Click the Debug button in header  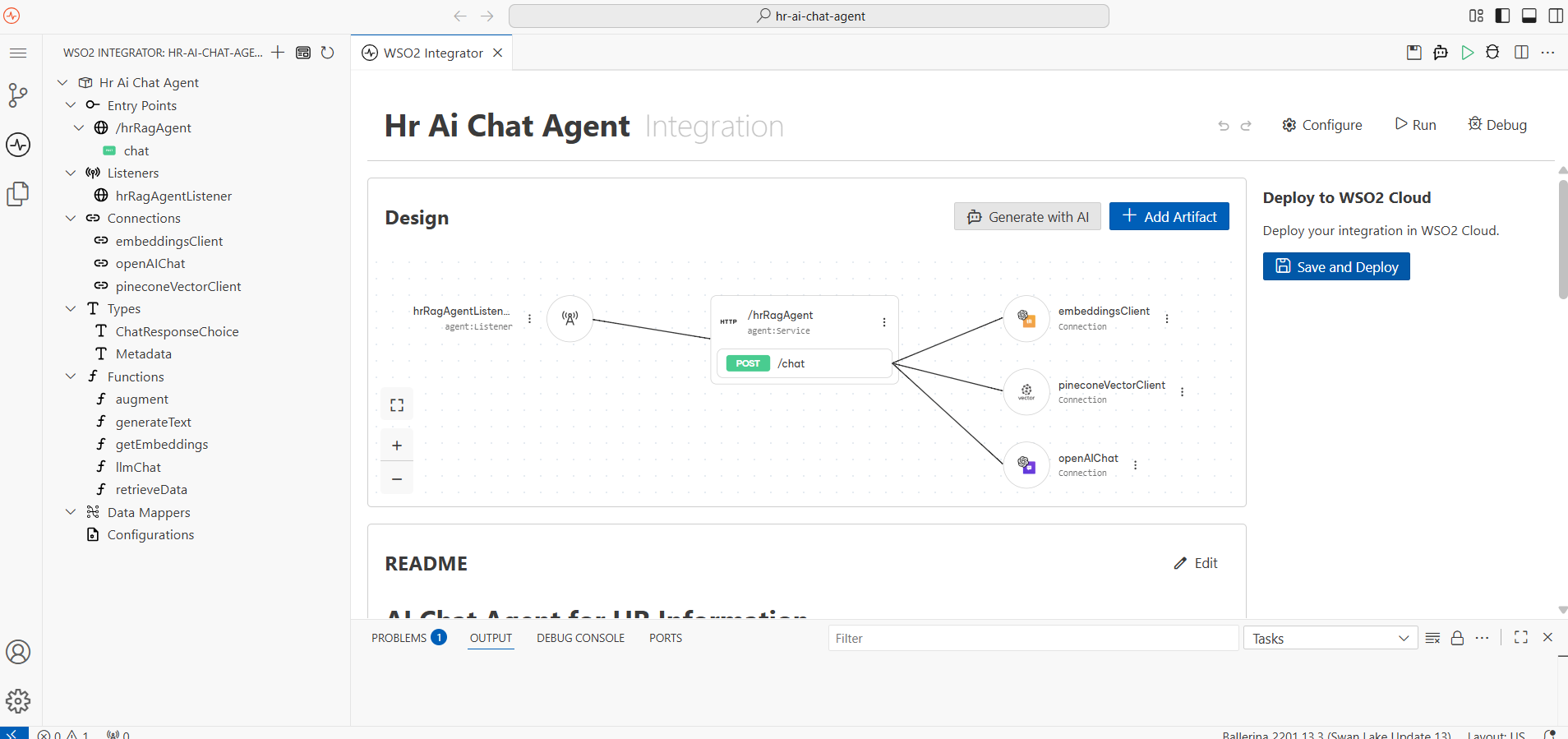coord(1497,125)
